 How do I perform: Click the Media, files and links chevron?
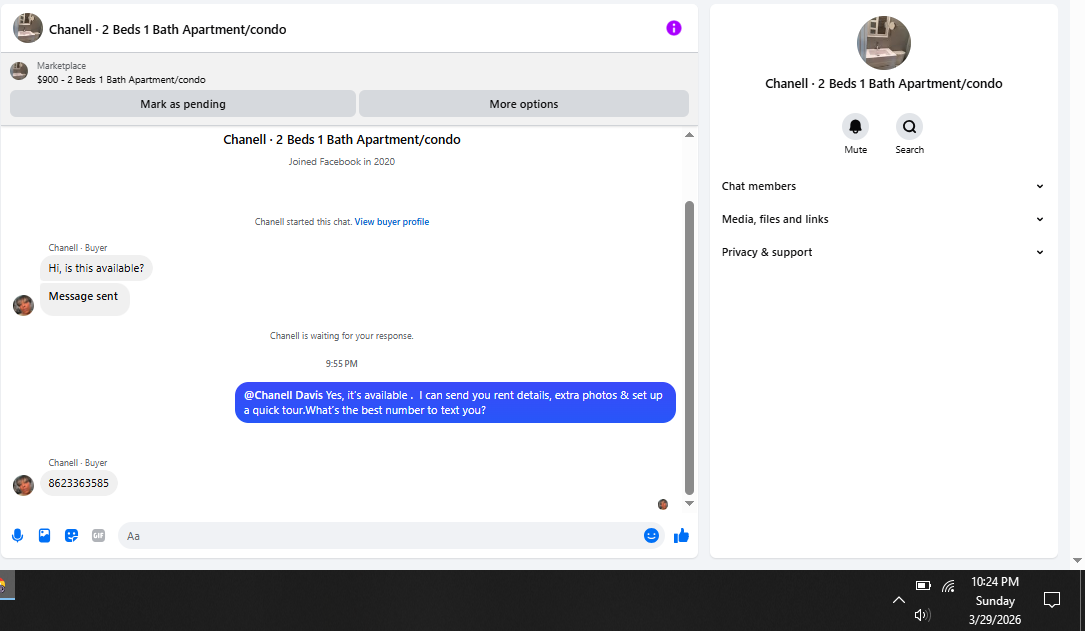(x=1039, y=219)
